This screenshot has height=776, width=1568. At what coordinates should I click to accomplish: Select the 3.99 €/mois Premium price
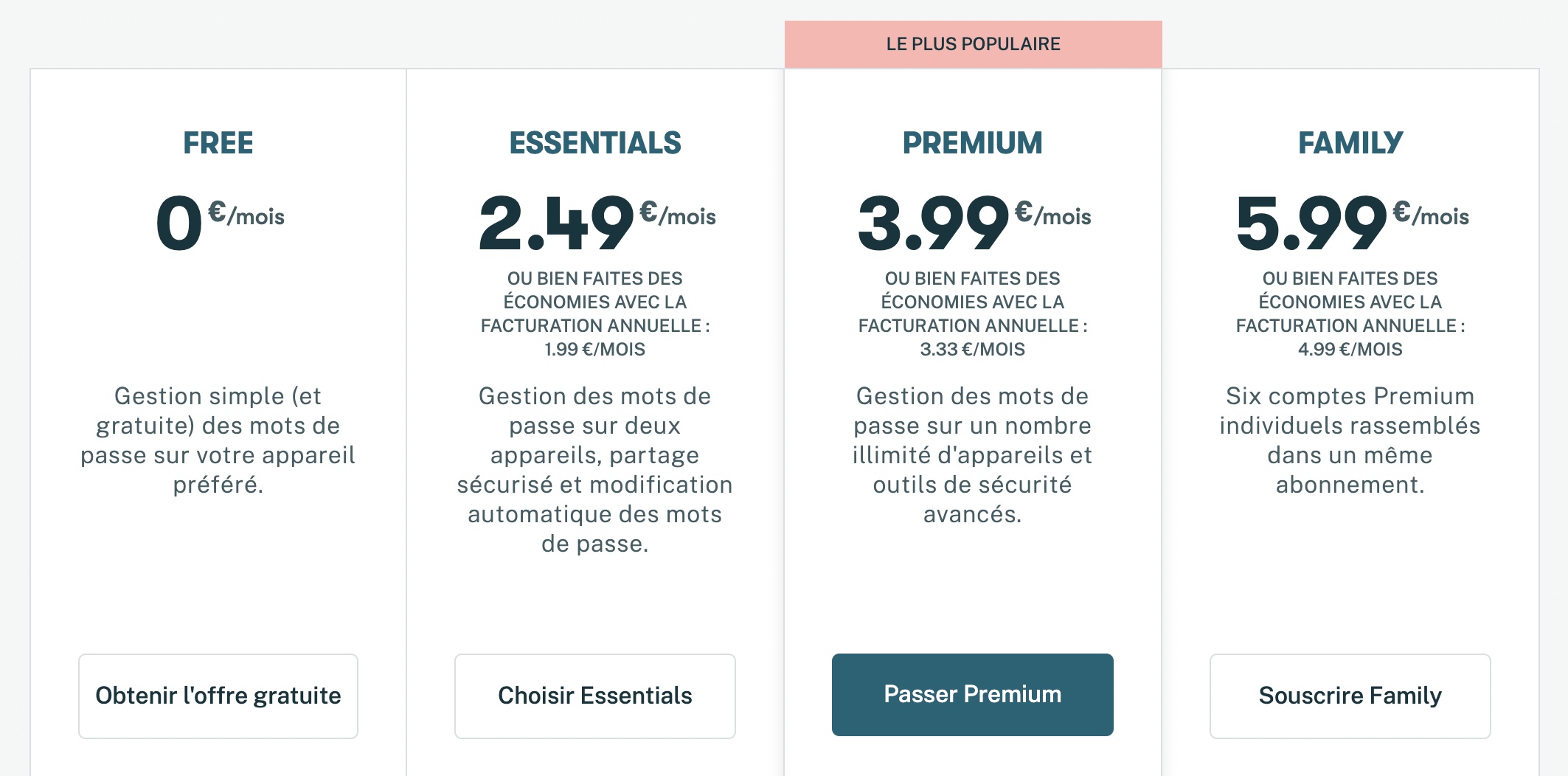972,222
